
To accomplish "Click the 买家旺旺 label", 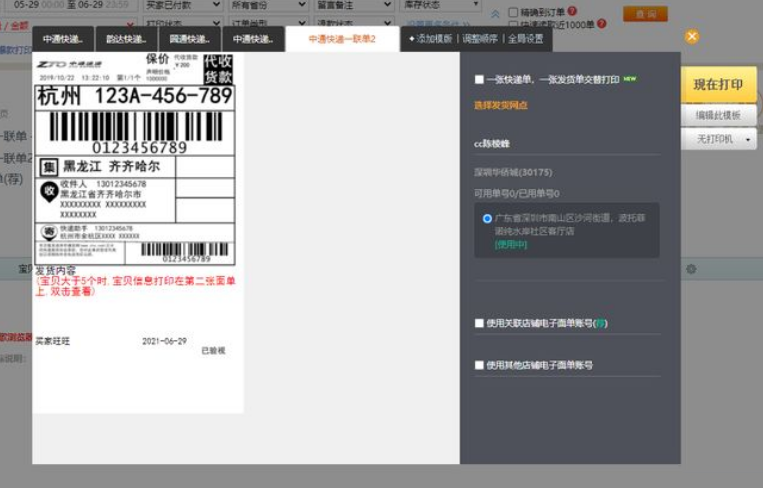I will coord(53,342).
